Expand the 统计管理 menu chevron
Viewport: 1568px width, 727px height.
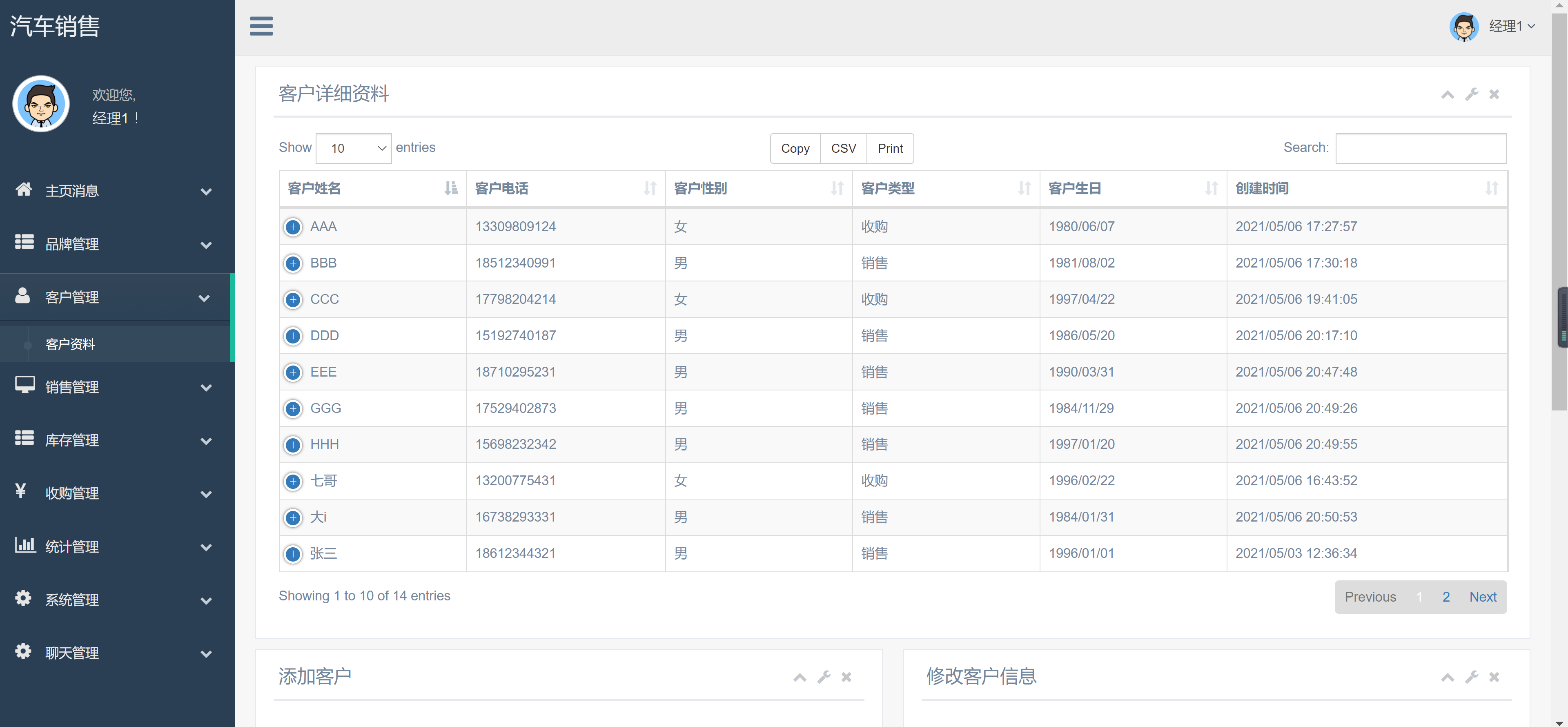[206, 547]
